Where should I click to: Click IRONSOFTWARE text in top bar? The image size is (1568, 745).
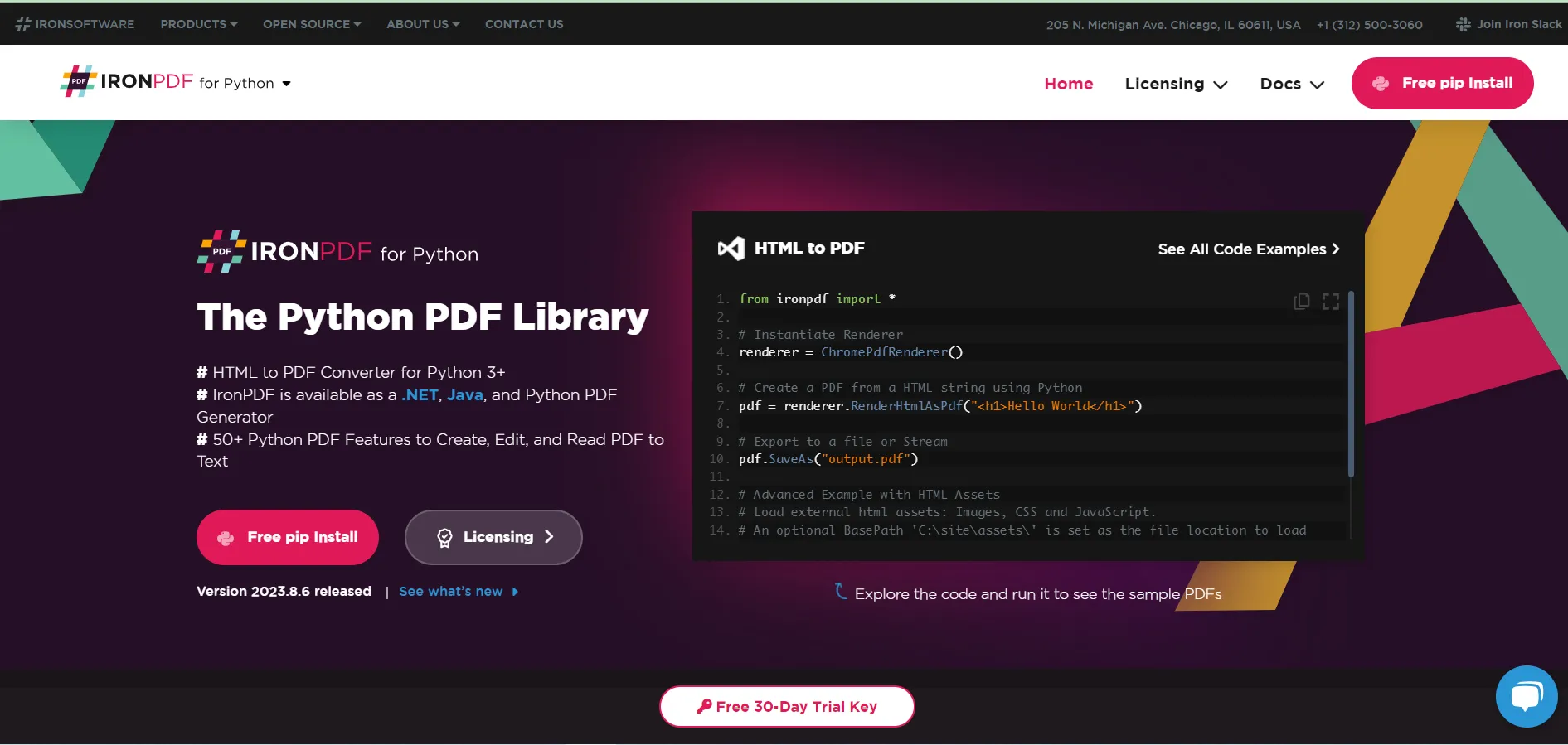click(85, 24)
